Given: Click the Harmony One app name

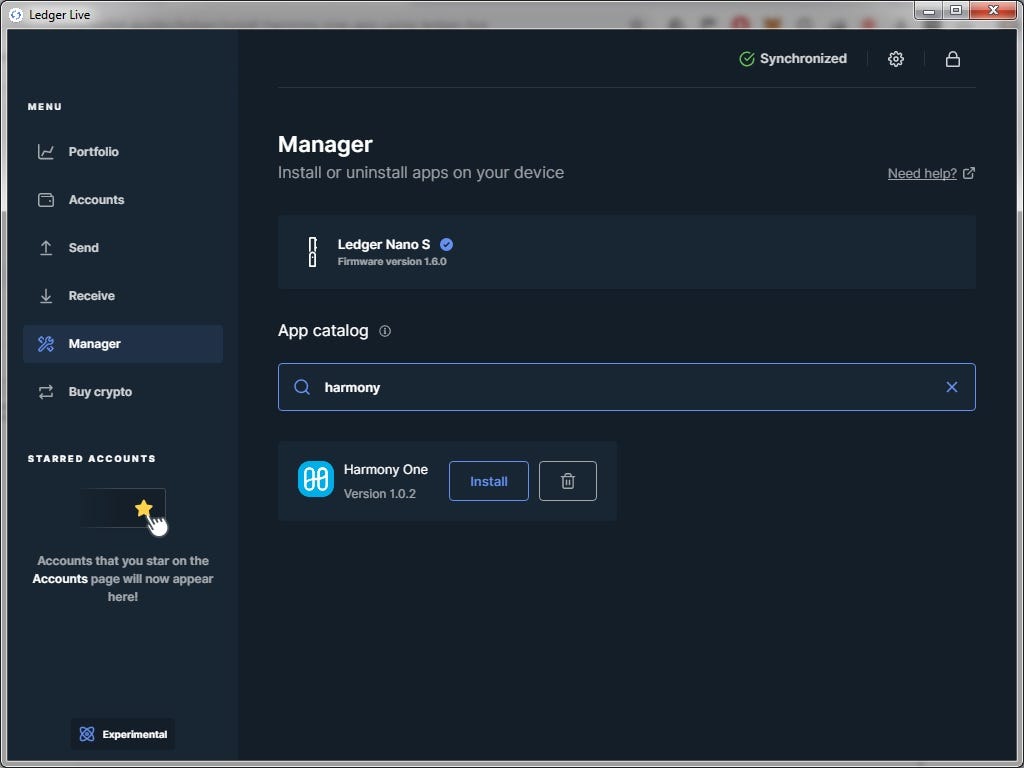Looking at the screenshot, I should click(x=385, y=470).
